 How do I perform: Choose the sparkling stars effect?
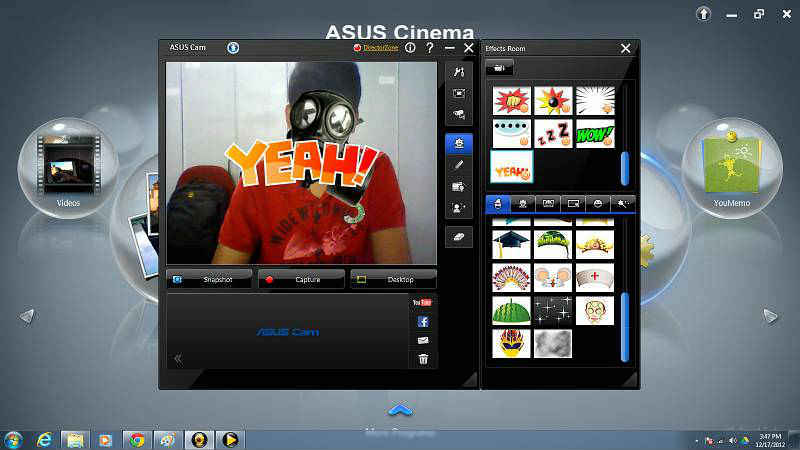tap(553, 310)
